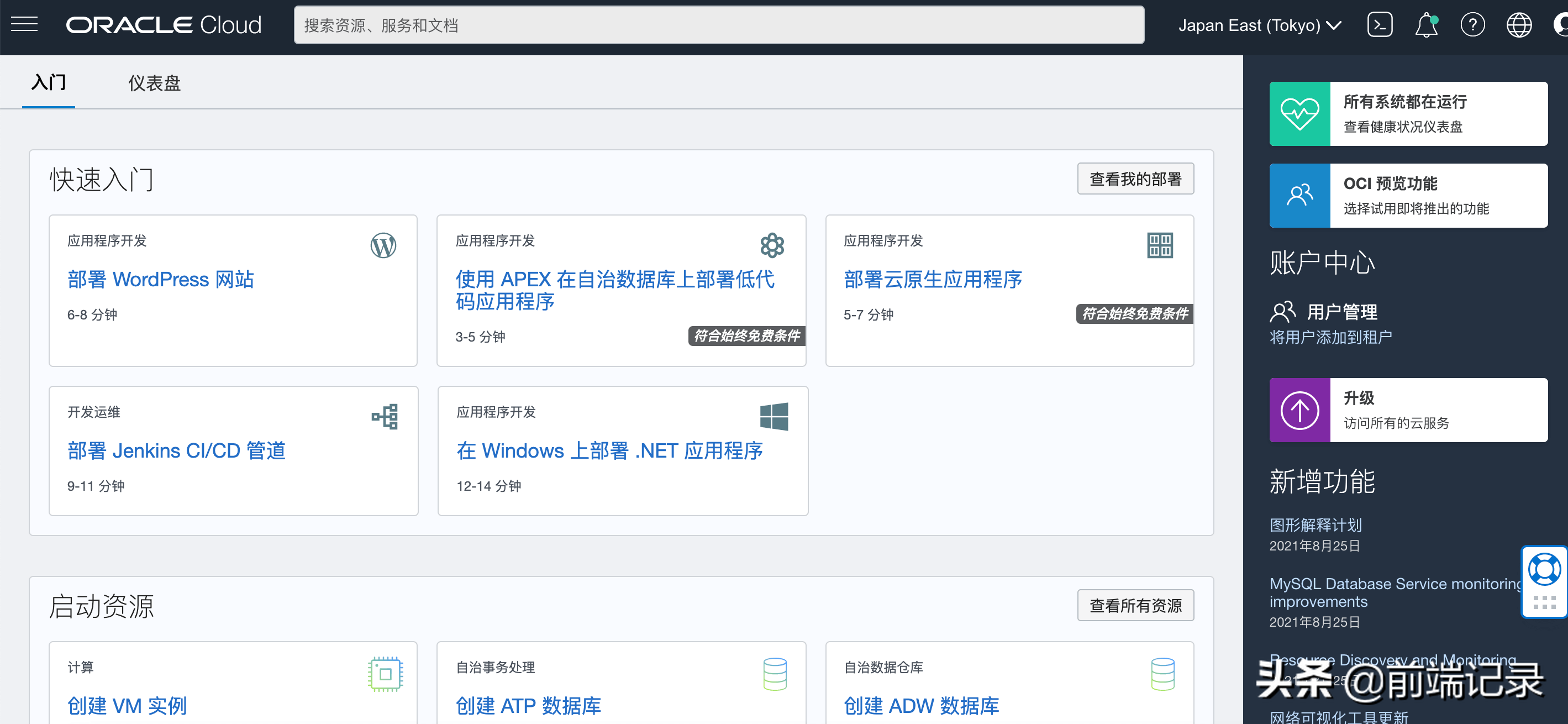Screen dimensions: 1568x724
Task: Click the dots grid below lifebuoy
Action: (1544, 602)
